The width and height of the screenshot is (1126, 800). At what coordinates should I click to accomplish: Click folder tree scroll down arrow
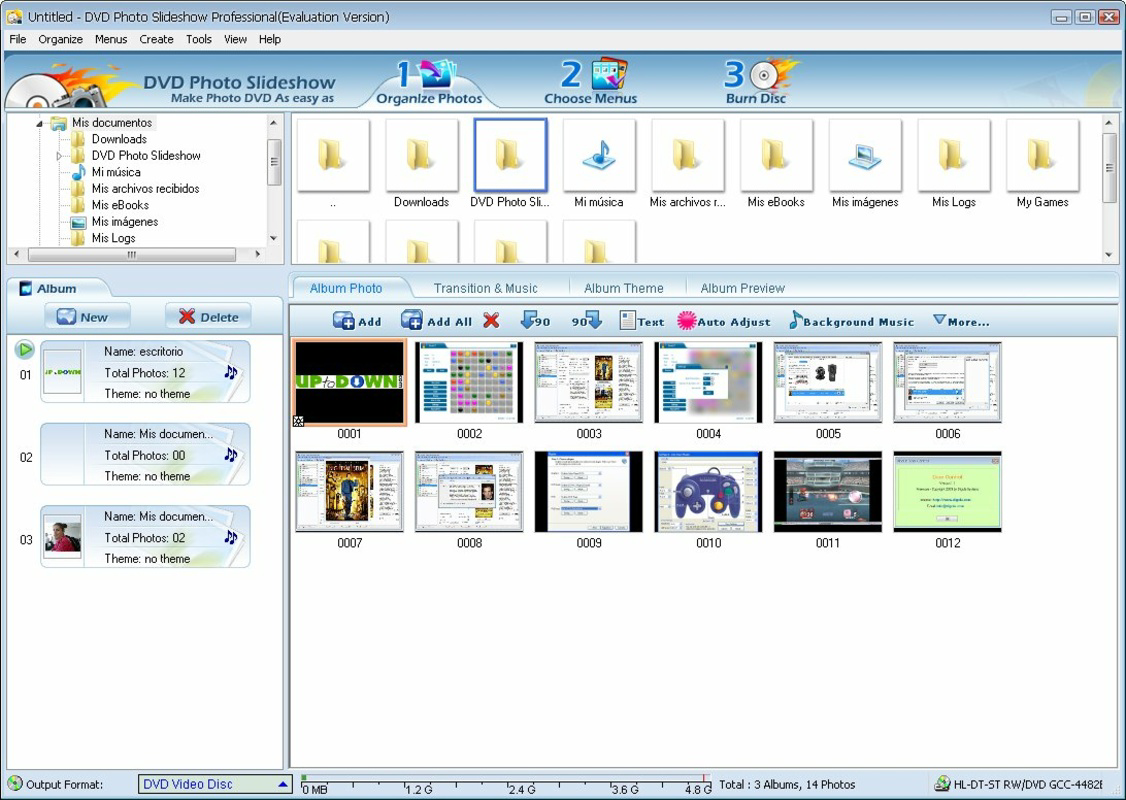pyautogui.click(x=274, y=238)
